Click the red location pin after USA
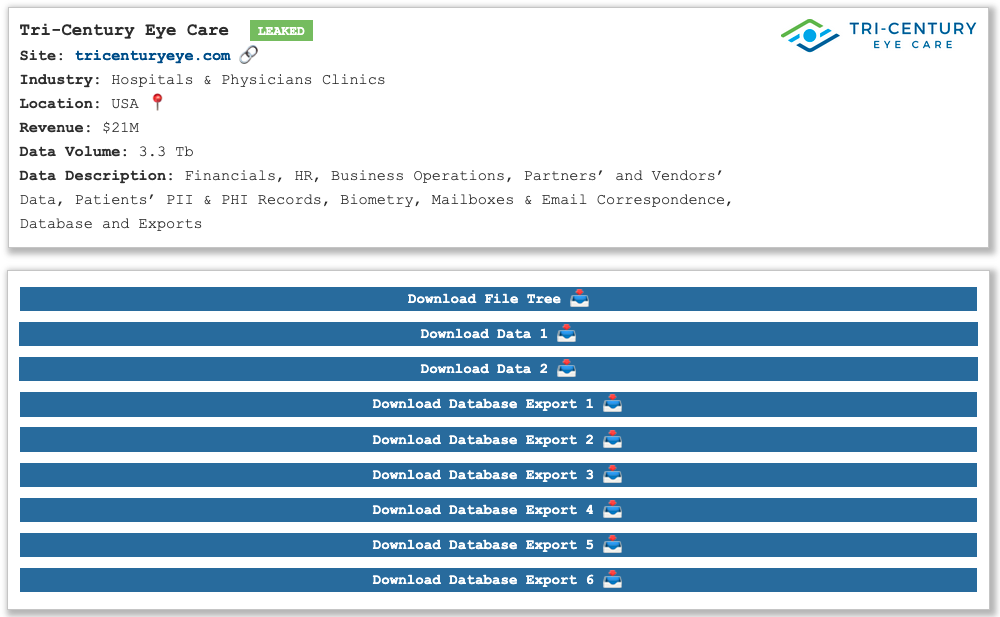The image size is (1000, 617). [x=157, y=103]
